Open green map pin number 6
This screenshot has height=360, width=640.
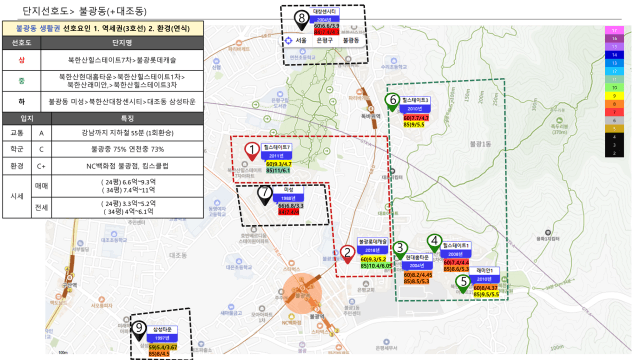[x=392, y=102]
